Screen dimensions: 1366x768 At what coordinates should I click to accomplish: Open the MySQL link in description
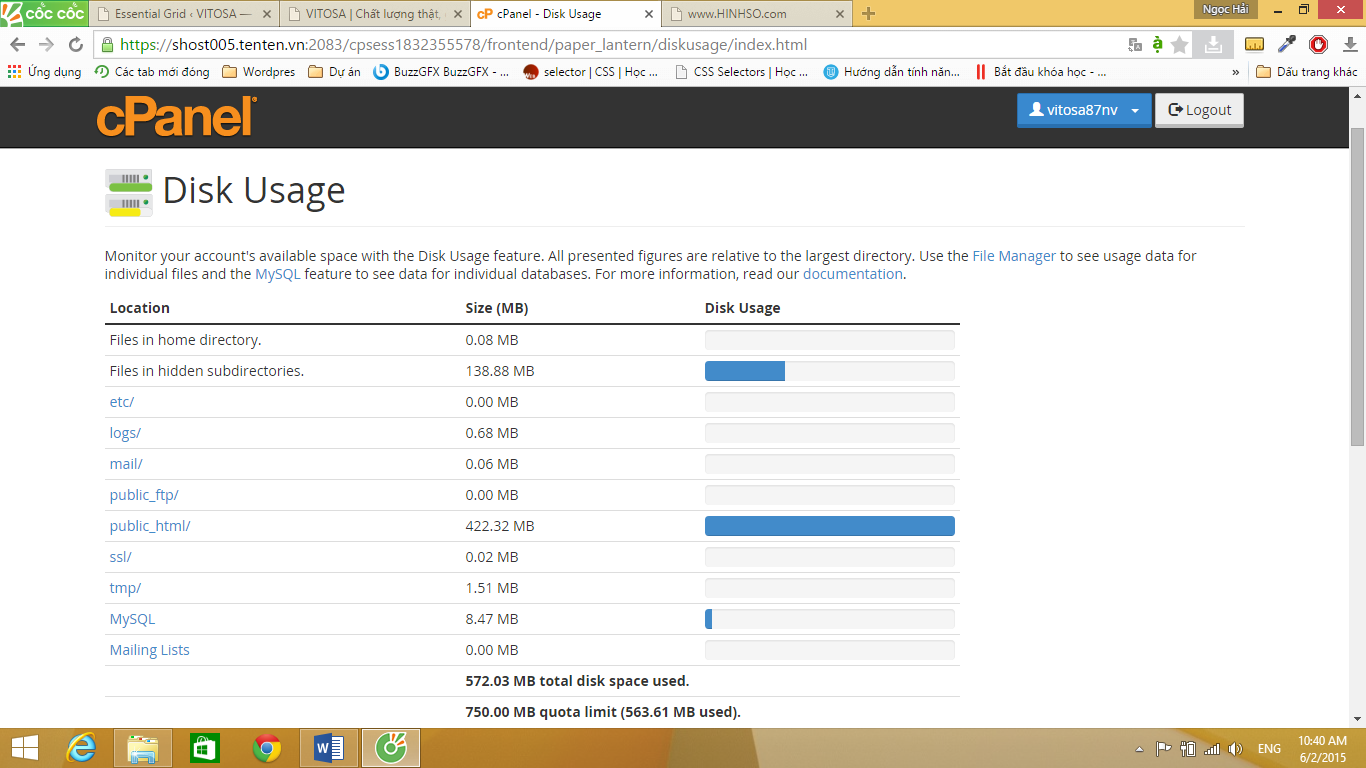pyautogui.click(x=278, y=274)
